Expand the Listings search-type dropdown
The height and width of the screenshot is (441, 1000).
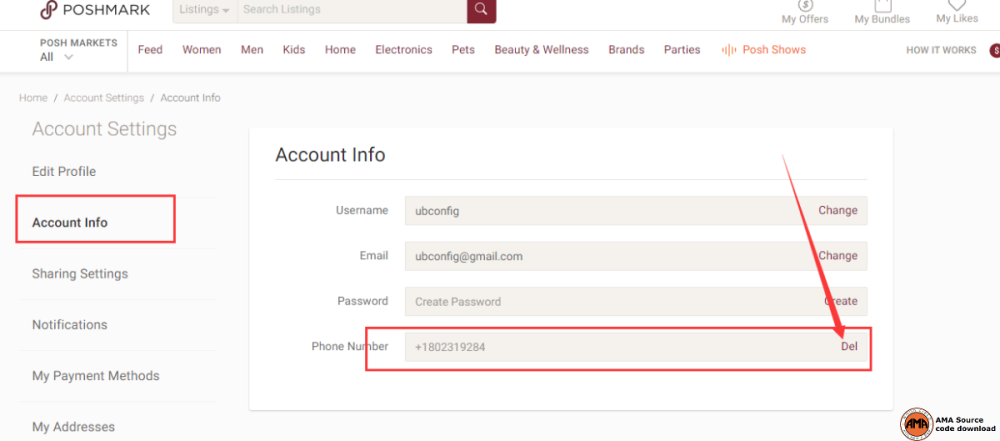coord(205,10)
